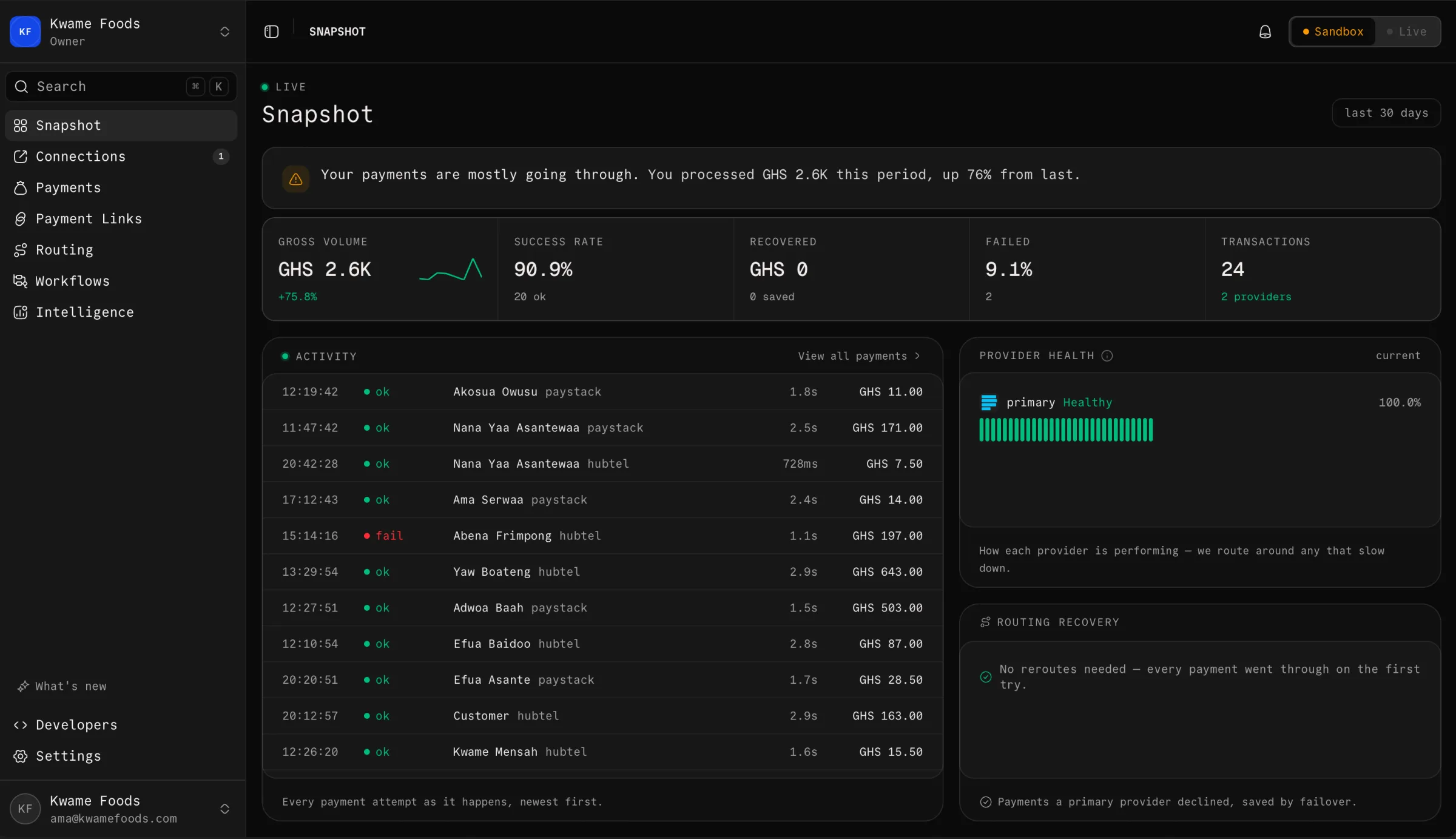Select the Yaw Boateng GHS 643.00 row
Screen dimensions: 1456x839
[602, 572]
